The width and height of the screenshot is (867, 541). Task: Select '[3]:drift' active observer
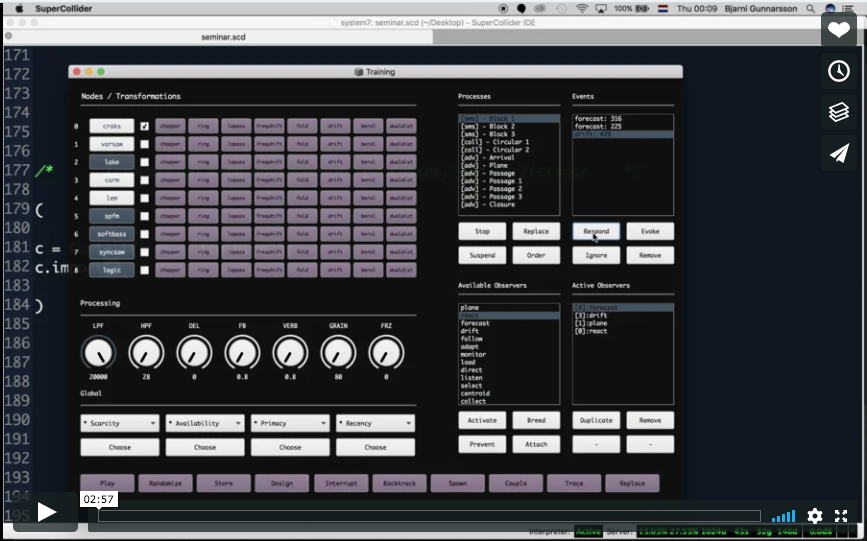[623, 315]
